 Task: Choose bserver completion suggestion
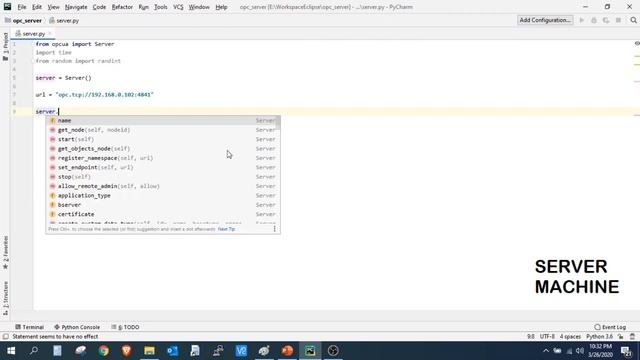162,205
